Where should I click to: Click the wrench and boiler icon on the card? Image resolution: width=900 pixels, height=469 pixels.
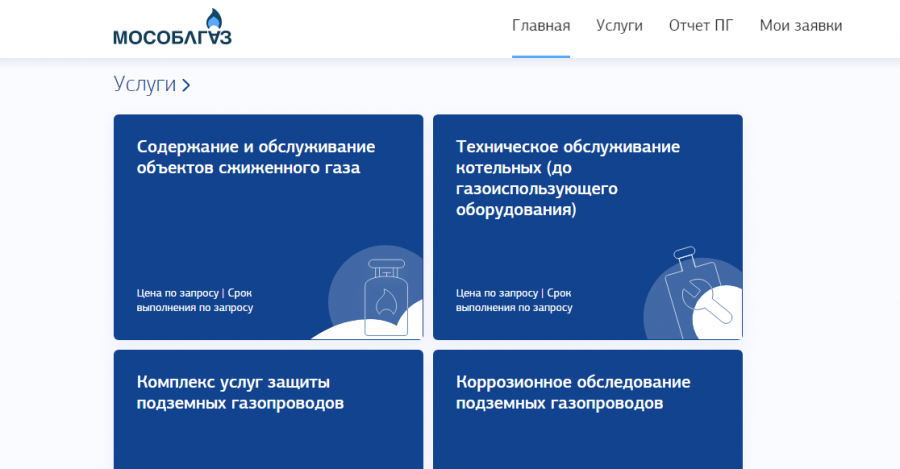tap(697, 293)
